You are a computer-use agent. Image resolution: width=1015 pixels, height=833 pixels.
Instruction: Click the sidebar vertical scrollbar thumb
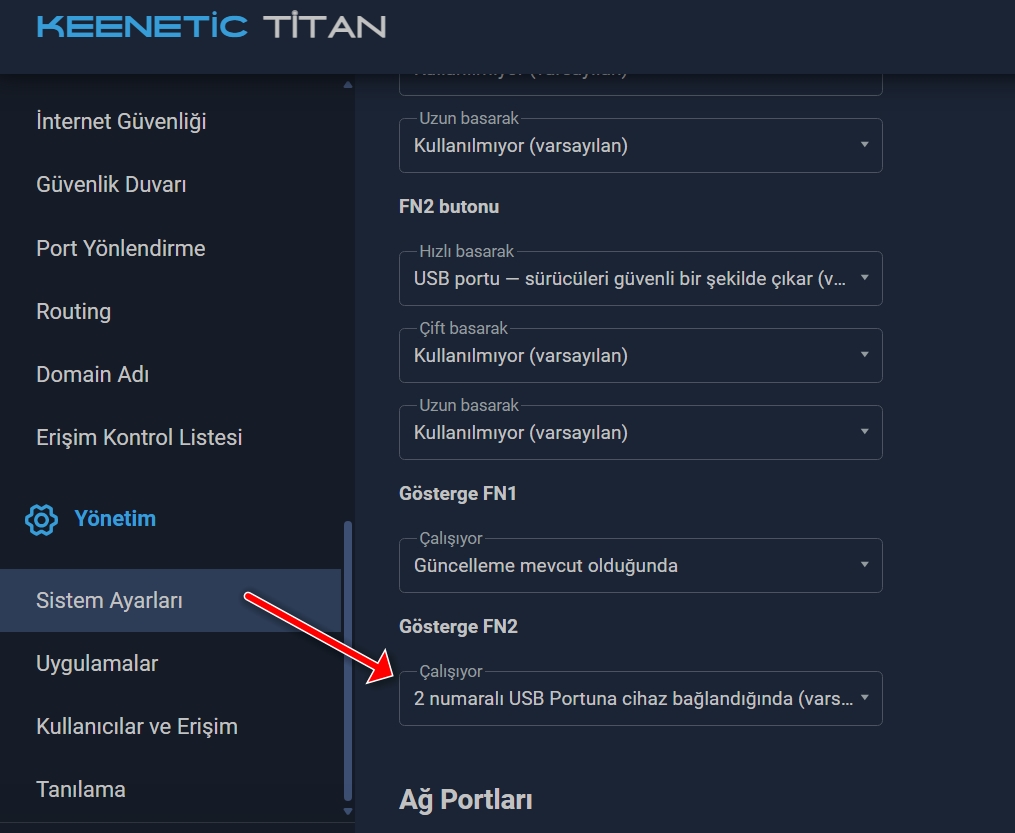[x=348, y=661]
